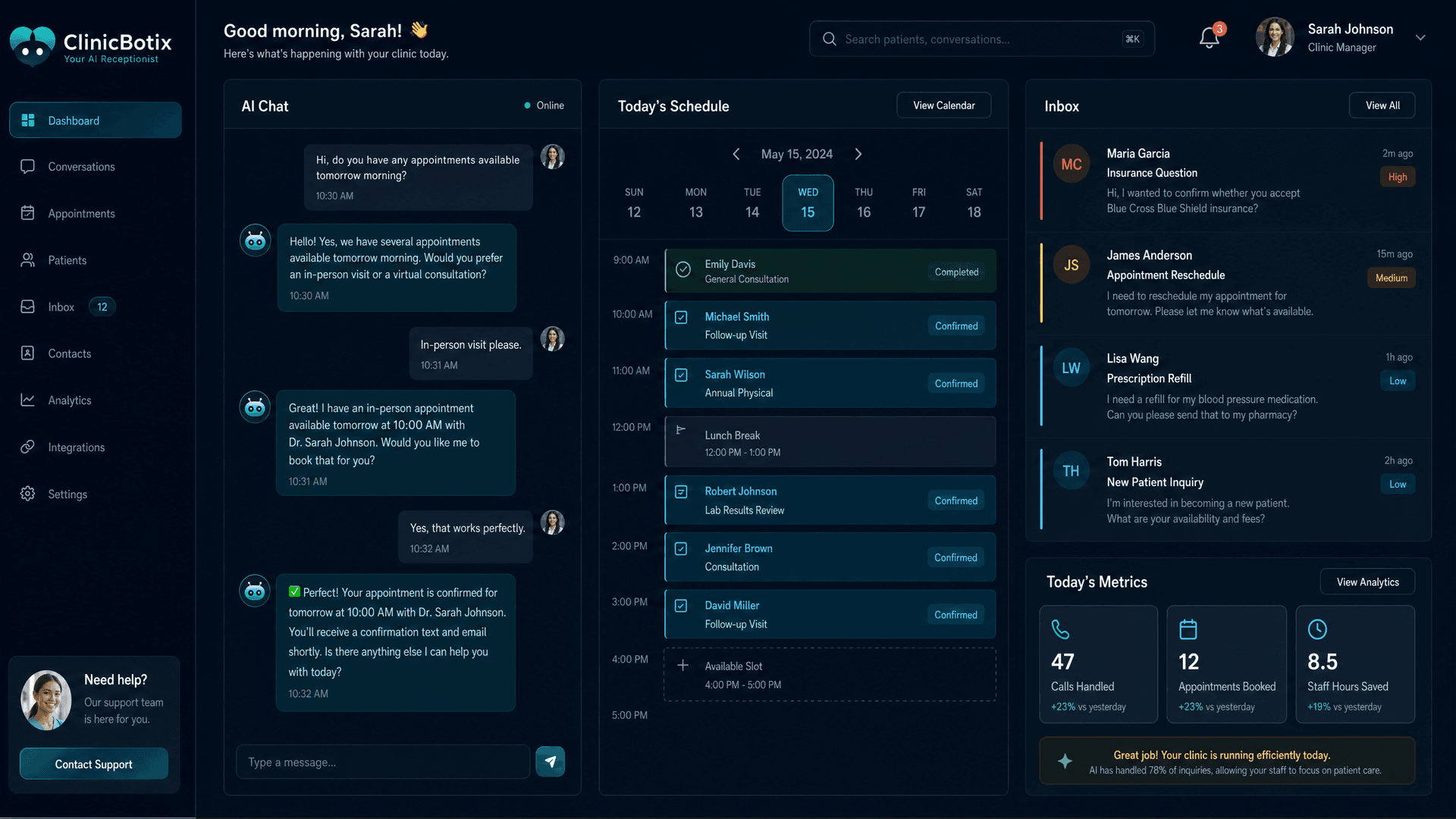
Task: Click the 12 badge next to Inbox
Action: click(102, 307)
